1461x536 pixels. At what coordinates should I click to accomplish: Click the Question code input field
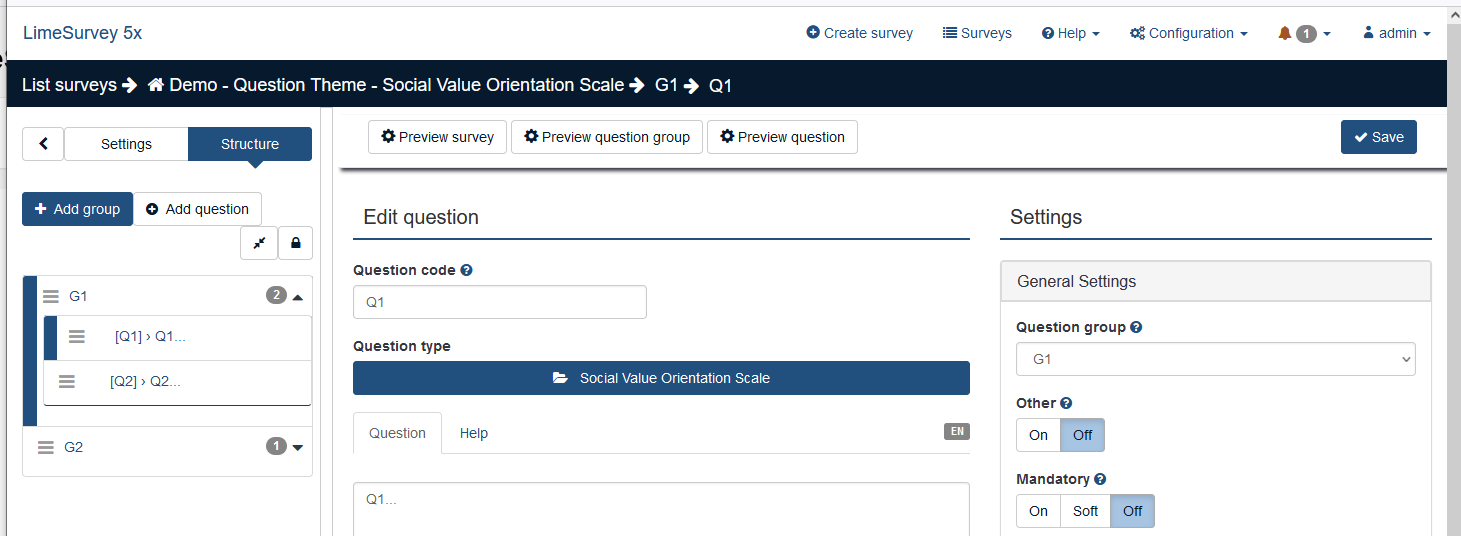pos(500,302)
